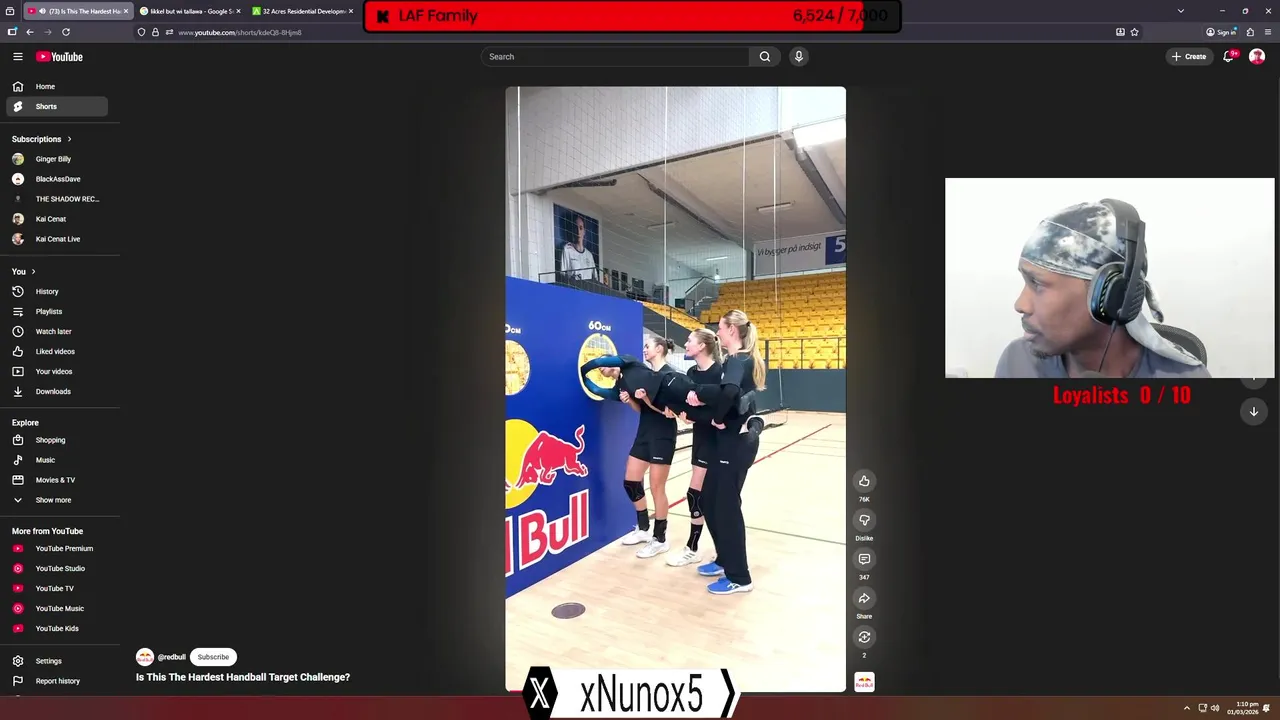Open Liked videos
Screen dimensions: 1280x720
coord(57,352)
